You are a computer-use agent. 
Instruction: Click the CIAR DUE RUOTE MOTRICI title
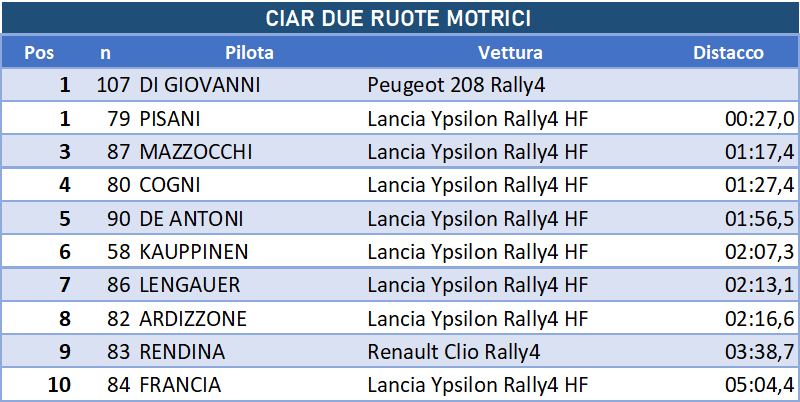pos(398,19)
